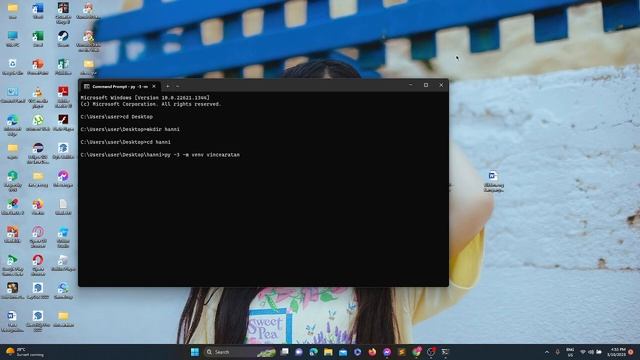Open the Messenger desktop shortcut
Image resolution: width=640 pixels, height=360 pixels.
coord(63,179)
